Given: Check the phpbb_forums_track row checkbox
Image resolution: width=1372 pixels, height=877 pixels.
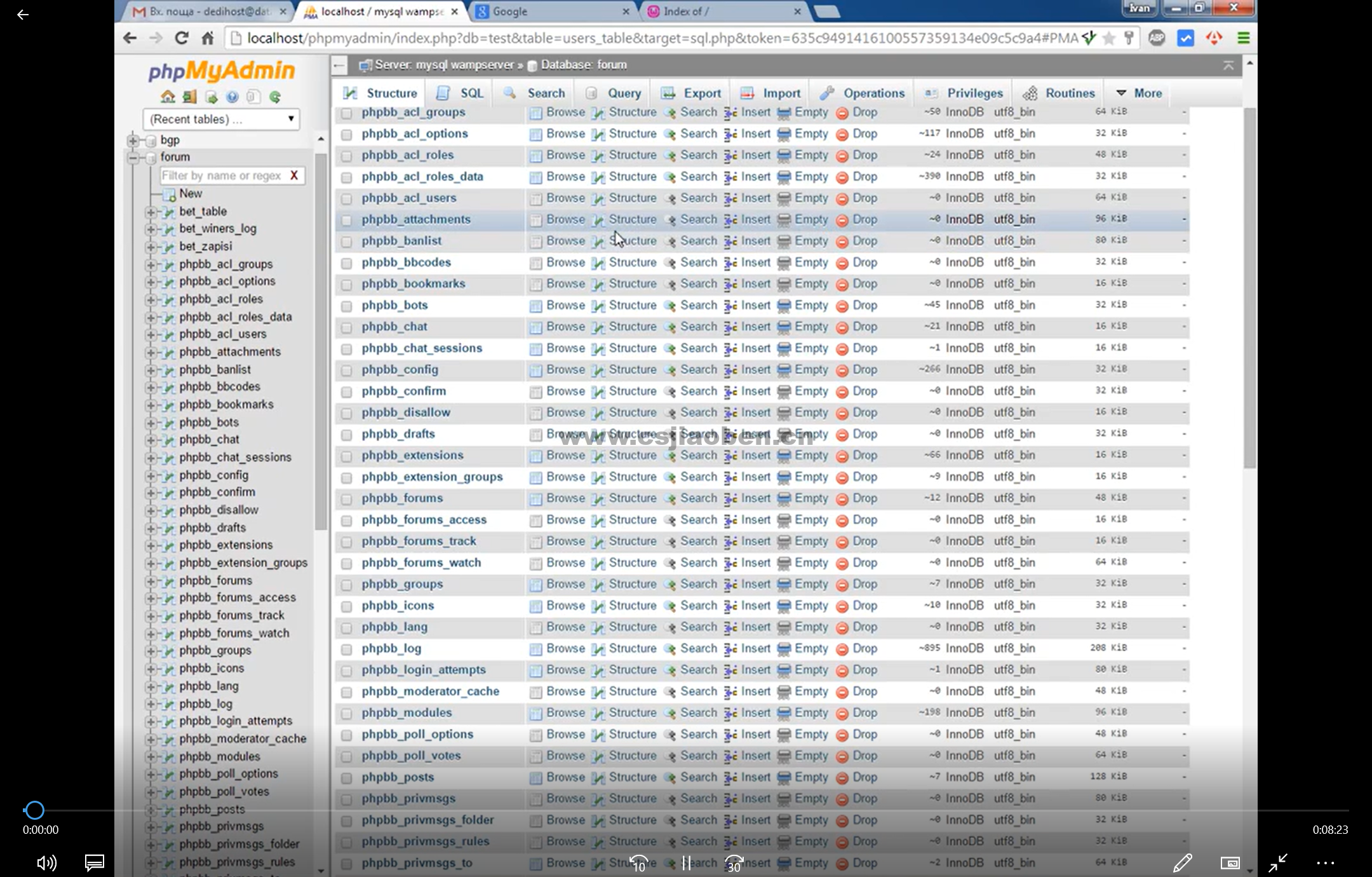Looking at the screenshot, I should [x=346, y=542].
